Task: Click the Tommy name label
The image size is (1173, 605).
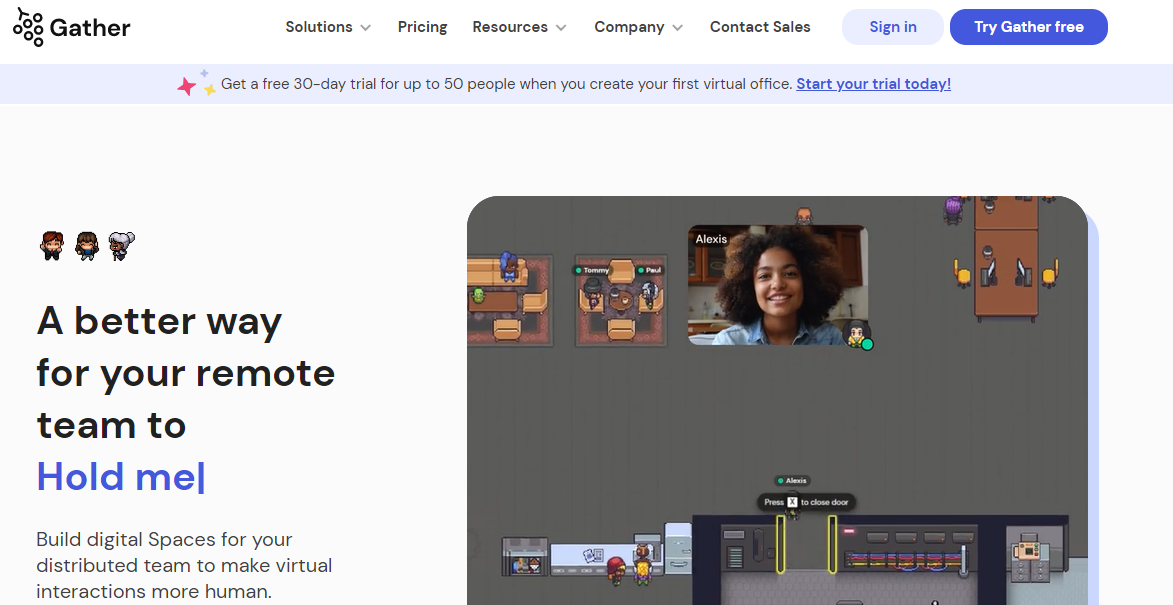Action: 592,270
